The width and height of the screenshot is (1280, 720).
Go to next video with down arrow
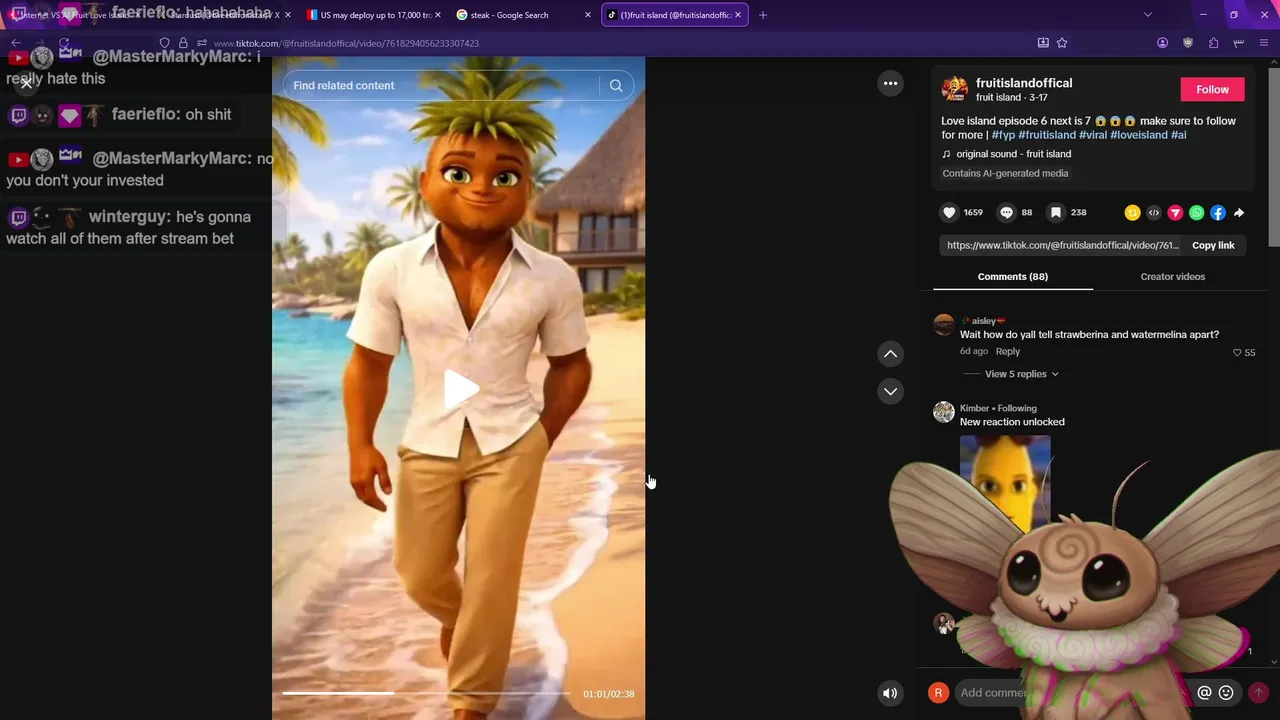point(890,391)
